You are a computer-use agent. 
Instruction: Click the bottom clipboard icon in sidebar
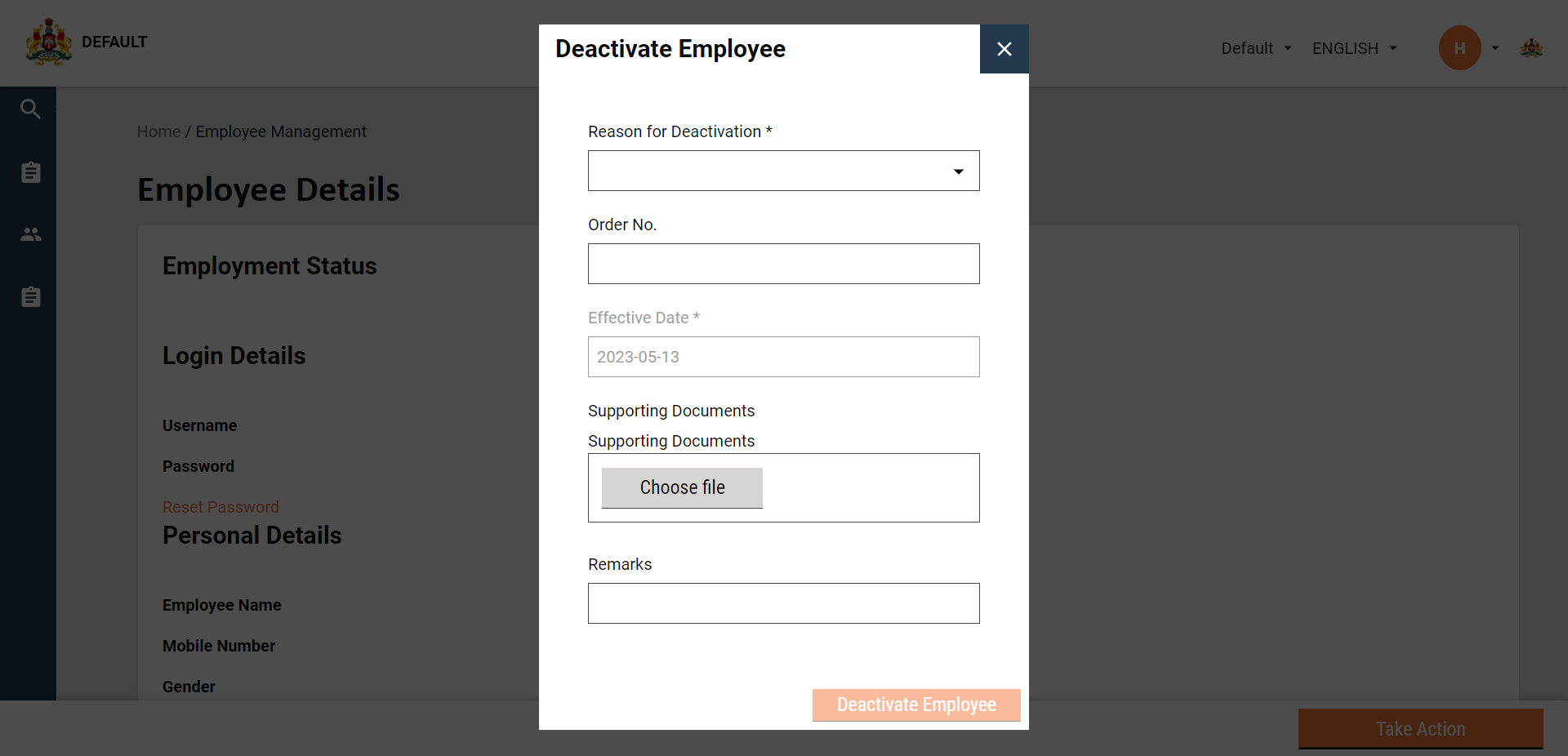[x=30, y=297]
